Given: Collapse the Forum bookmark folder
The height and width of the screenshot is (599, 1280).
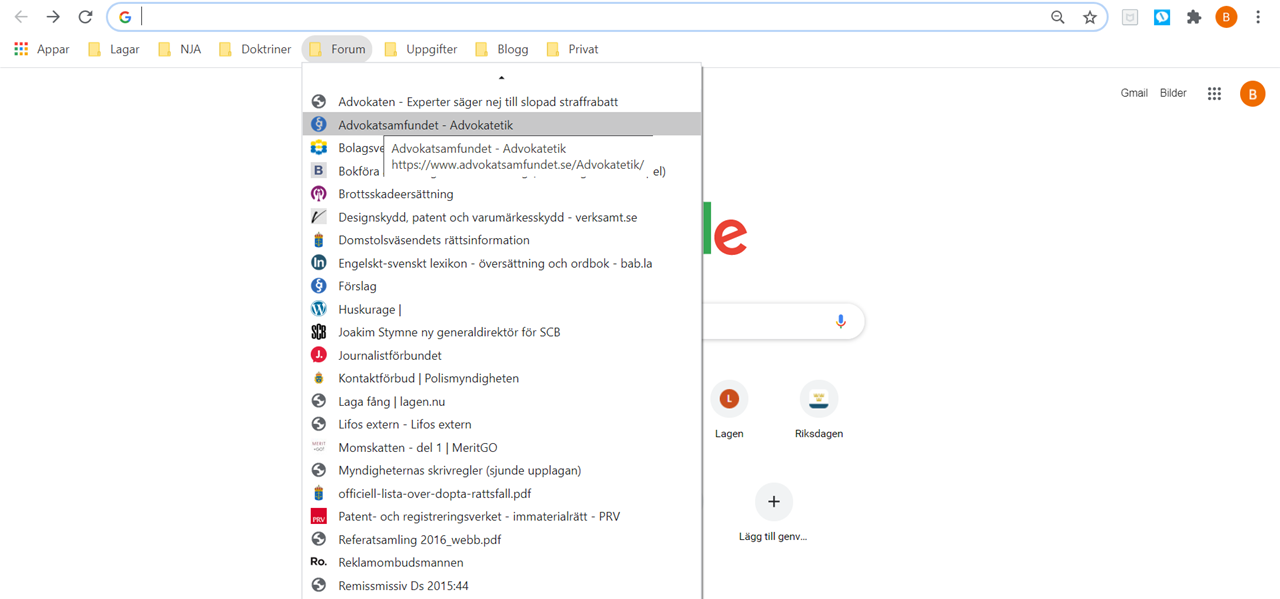Looking at the screenshot, I should [x=337, y=49].
